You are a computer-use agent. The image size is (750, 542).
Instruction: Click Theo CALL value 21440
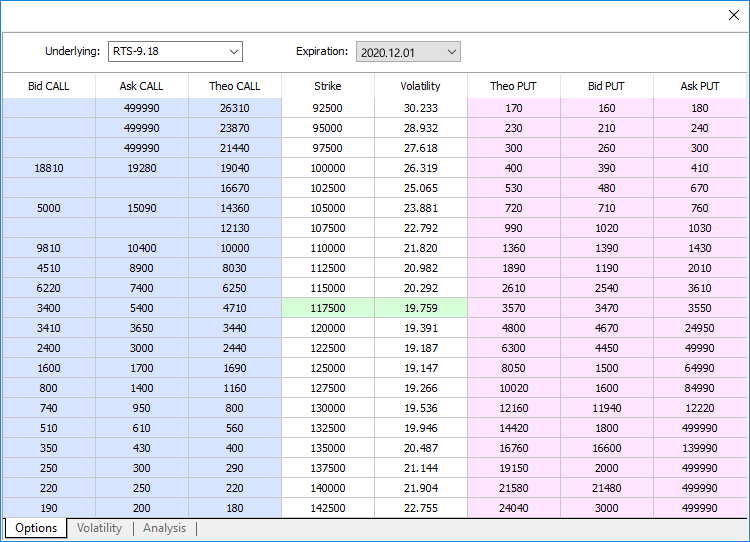[234, 148]
